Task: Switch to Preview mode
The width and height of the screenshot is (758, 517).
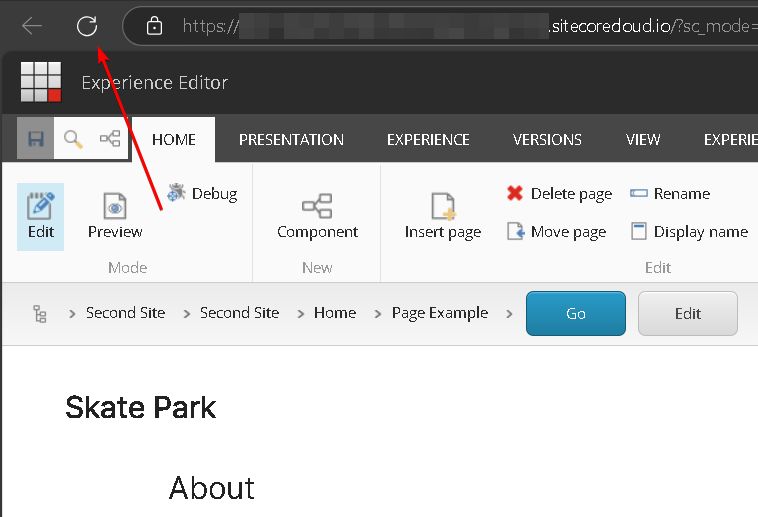Action: [x=115, y=216]
